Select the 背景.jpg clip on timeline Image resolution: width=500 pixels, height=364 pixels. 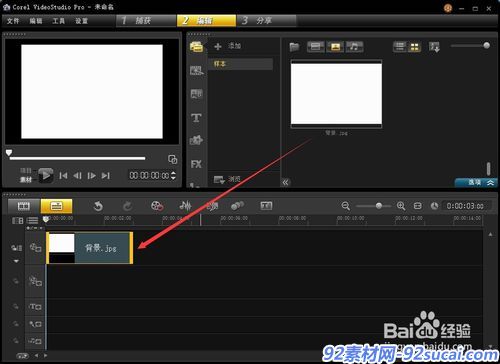pos(90,248)
